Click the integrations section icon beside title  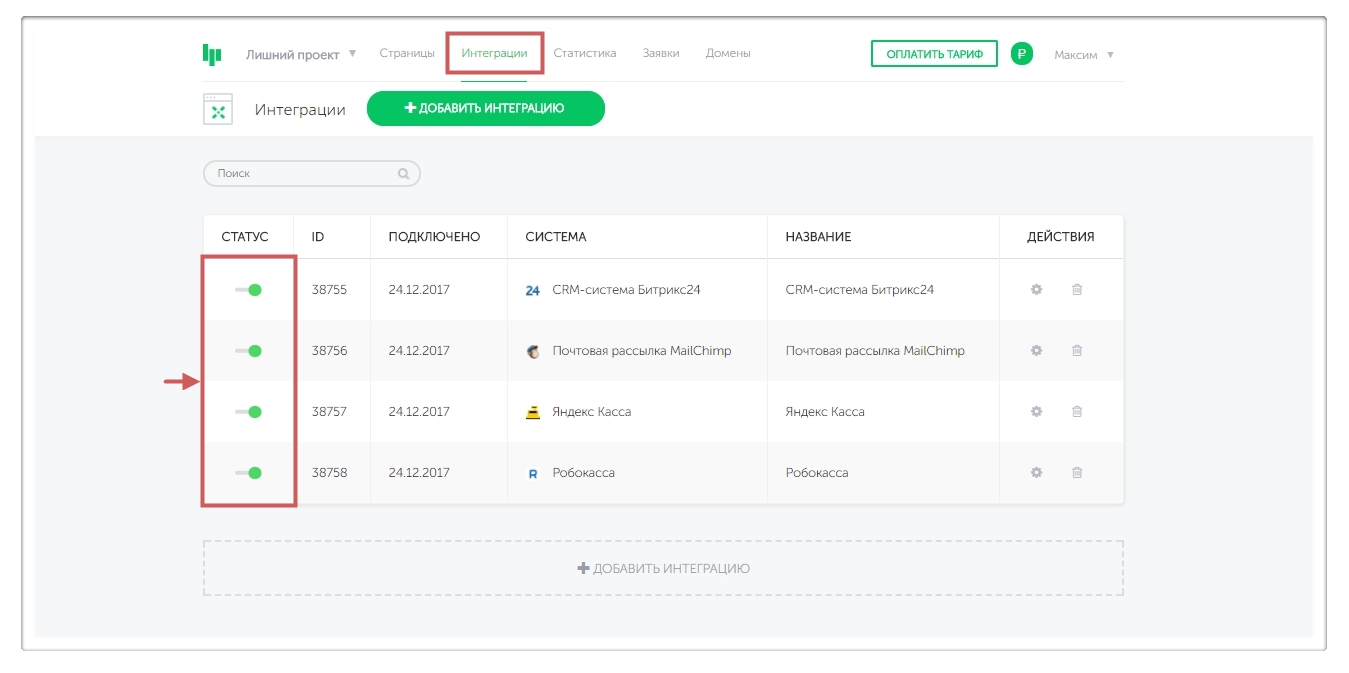coord(218,109)
